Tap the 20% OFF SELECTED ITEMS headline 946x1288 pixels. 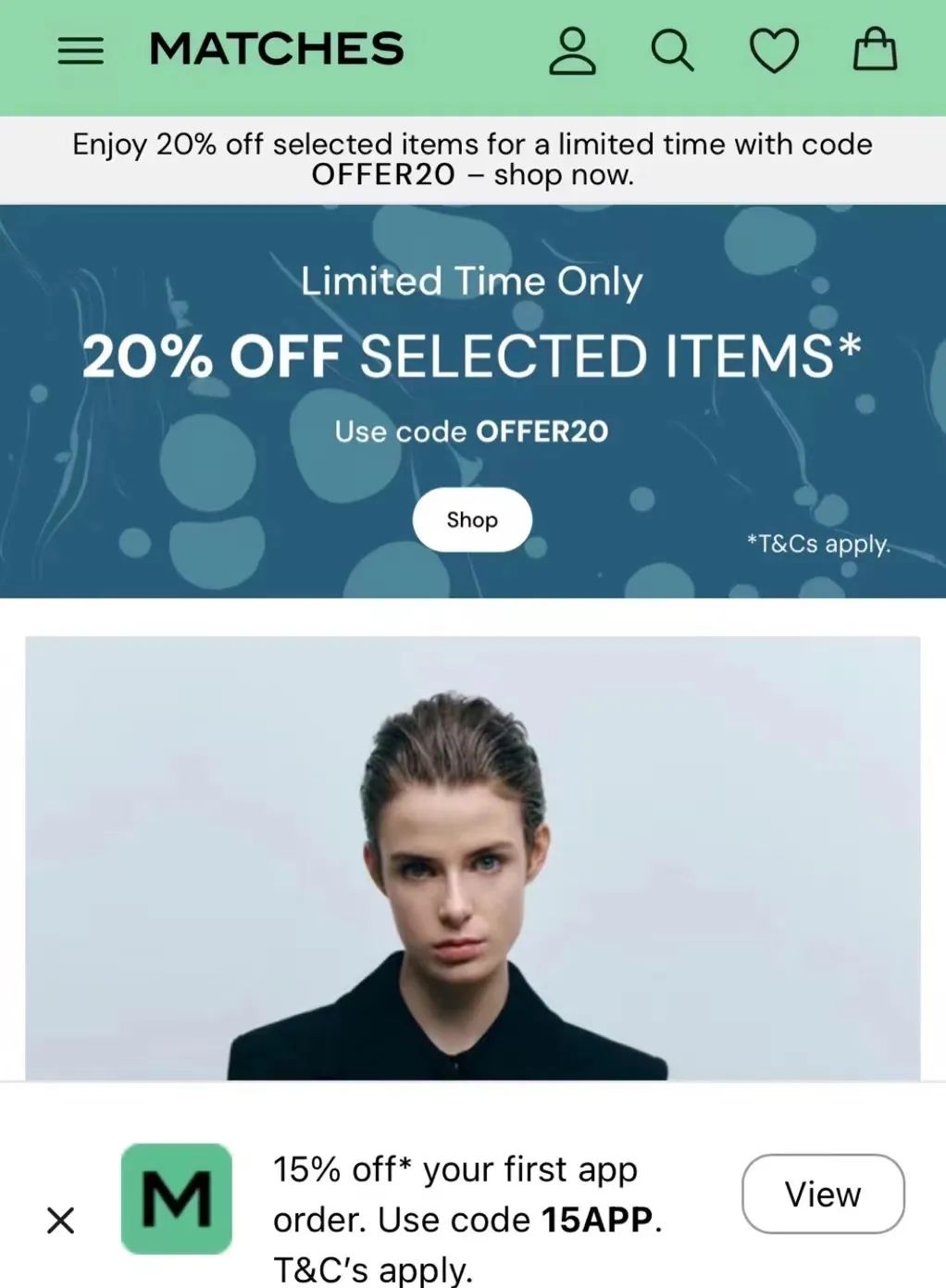(472, 356)
